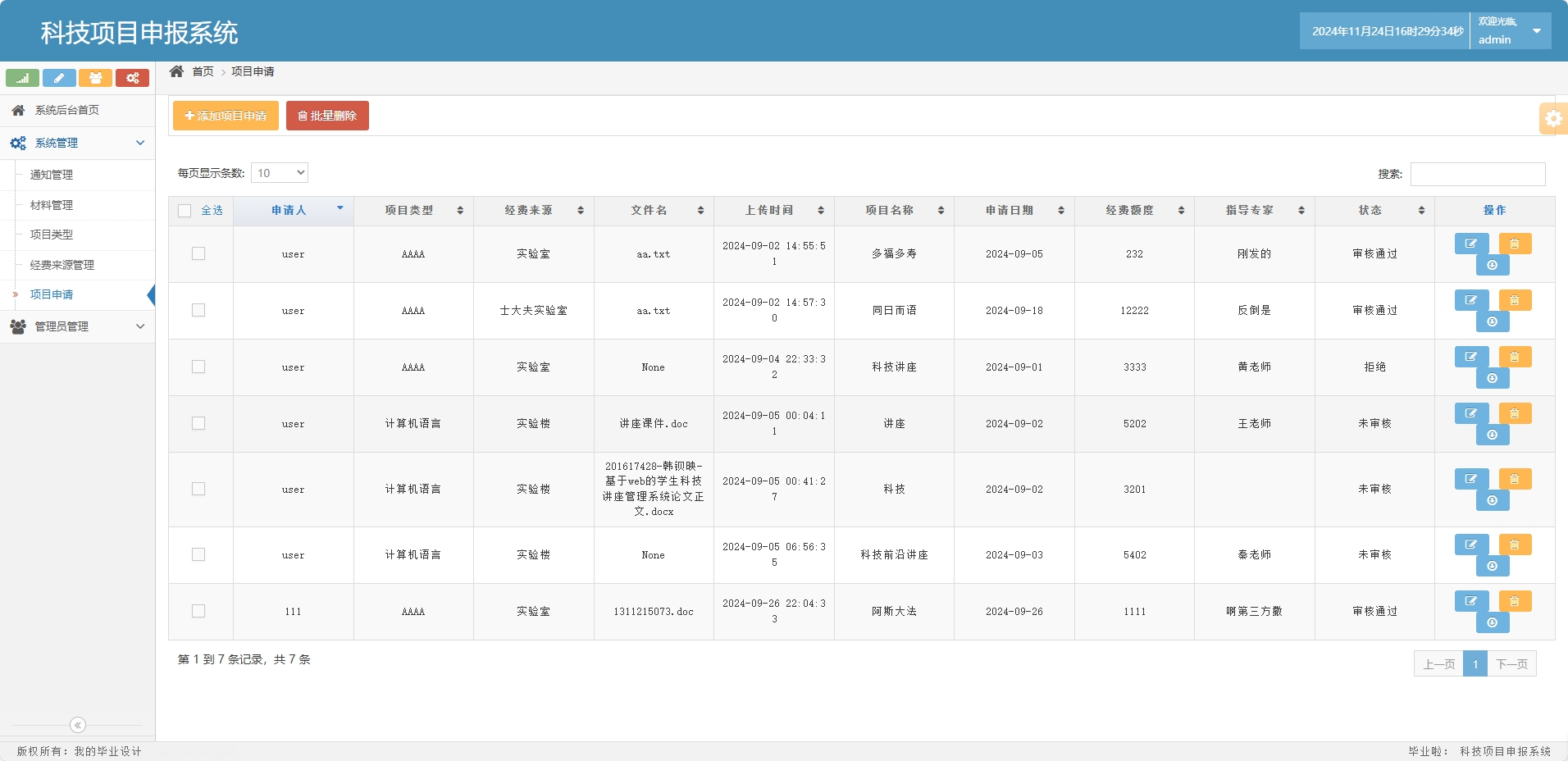
Task: Tick the checkbox for the 阿斯大法 row
Action: [198, 611]
